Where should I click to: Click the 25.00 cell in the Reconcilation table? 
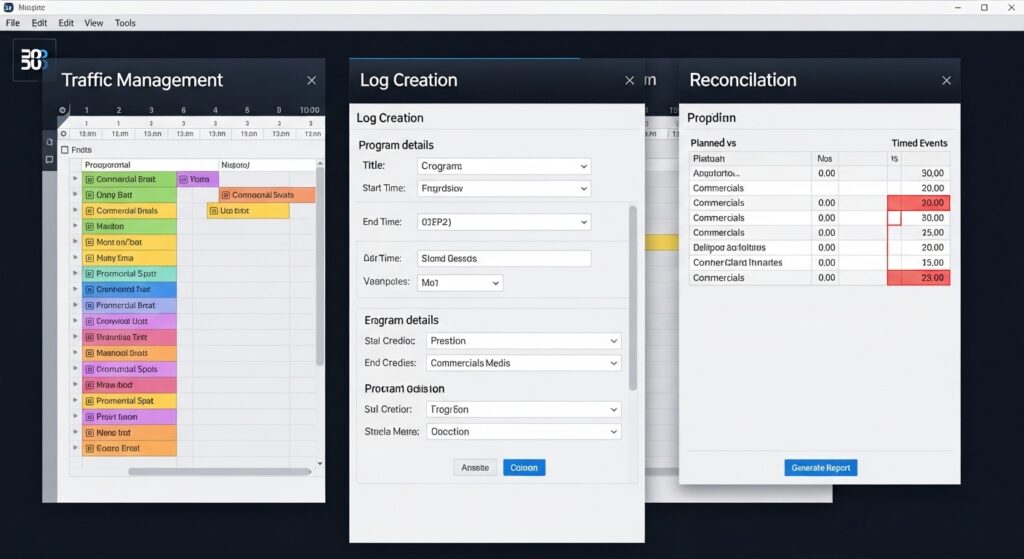coord(925,232)
